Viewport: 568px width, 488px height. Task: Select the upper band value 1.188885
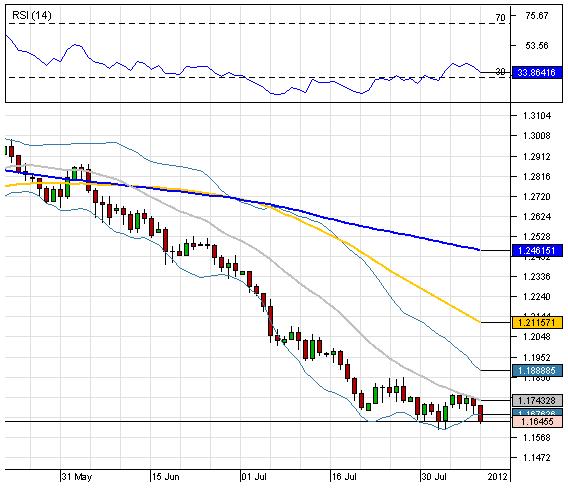(537, 371)
